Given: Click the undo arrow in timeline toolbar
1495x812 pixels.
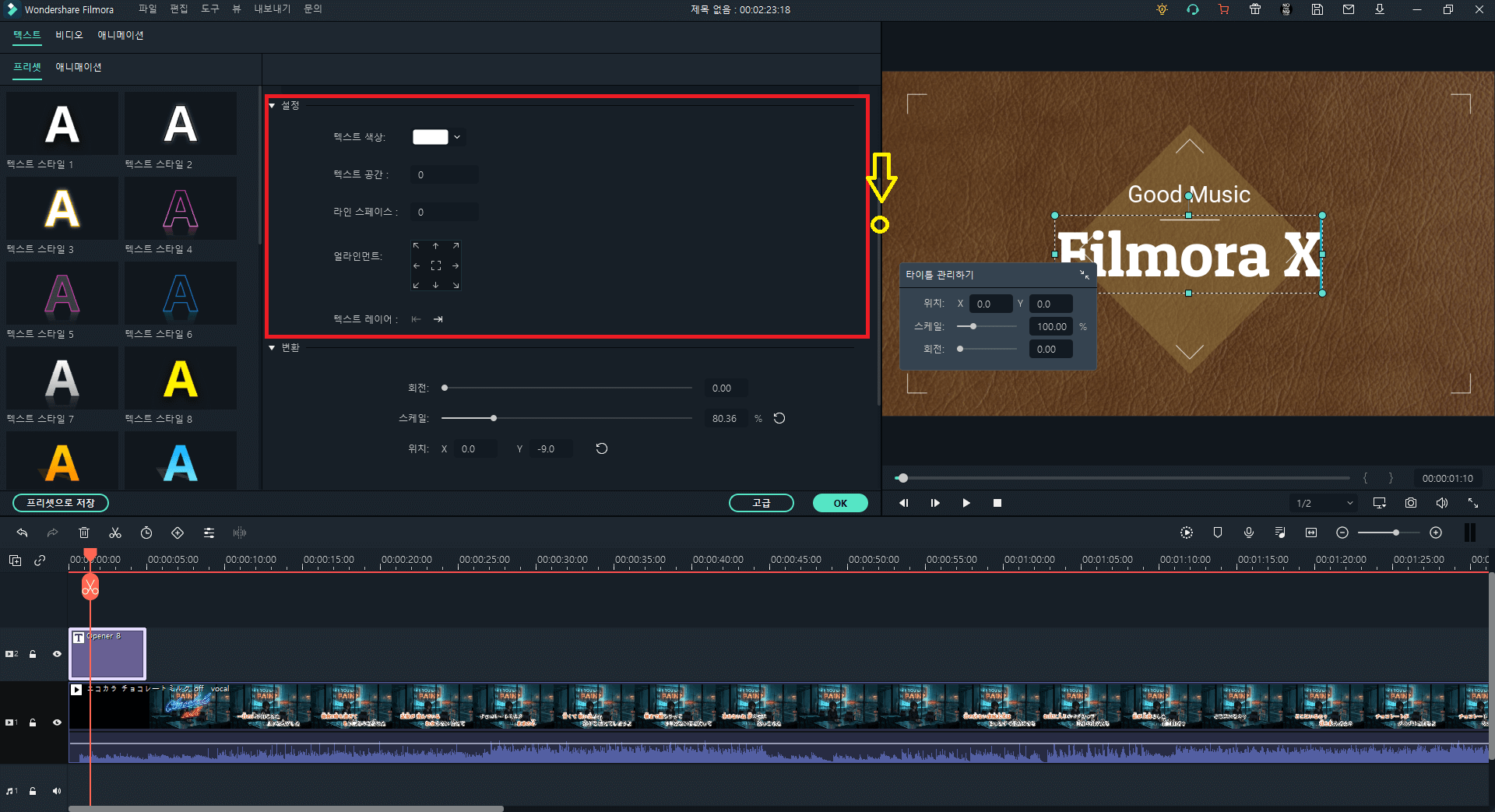Looking at the screenshot, I should click(22, 533).
